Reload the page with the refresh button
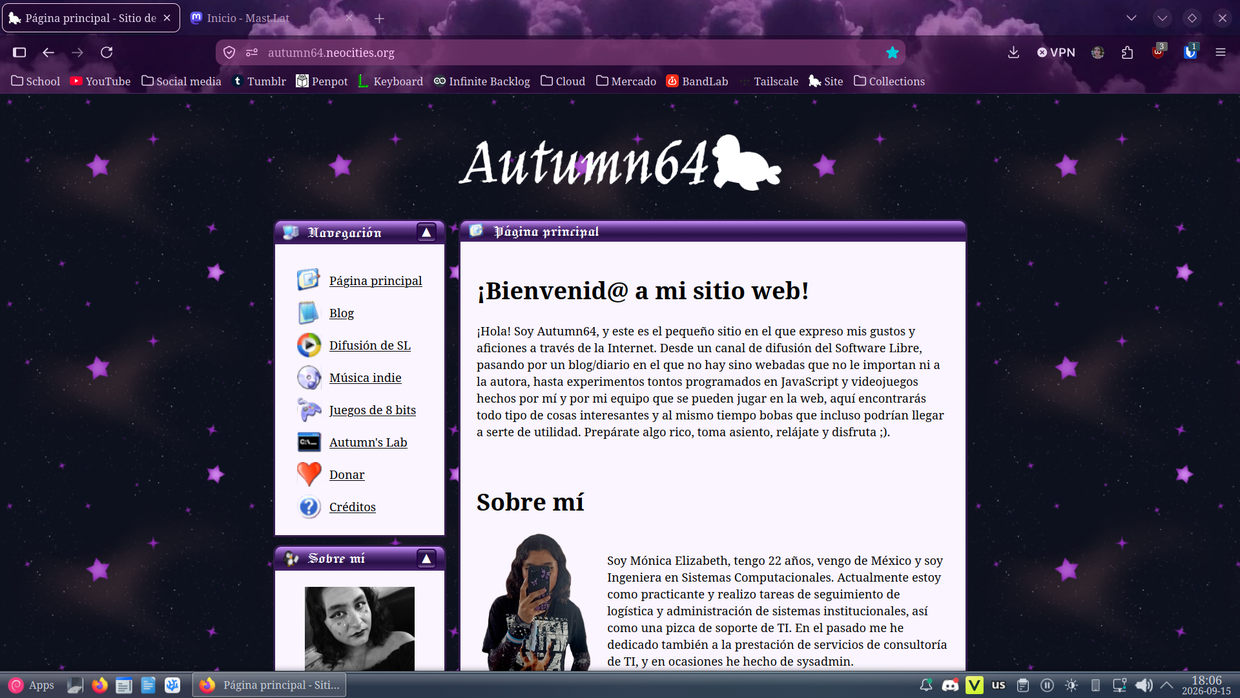 click(107, 53)
